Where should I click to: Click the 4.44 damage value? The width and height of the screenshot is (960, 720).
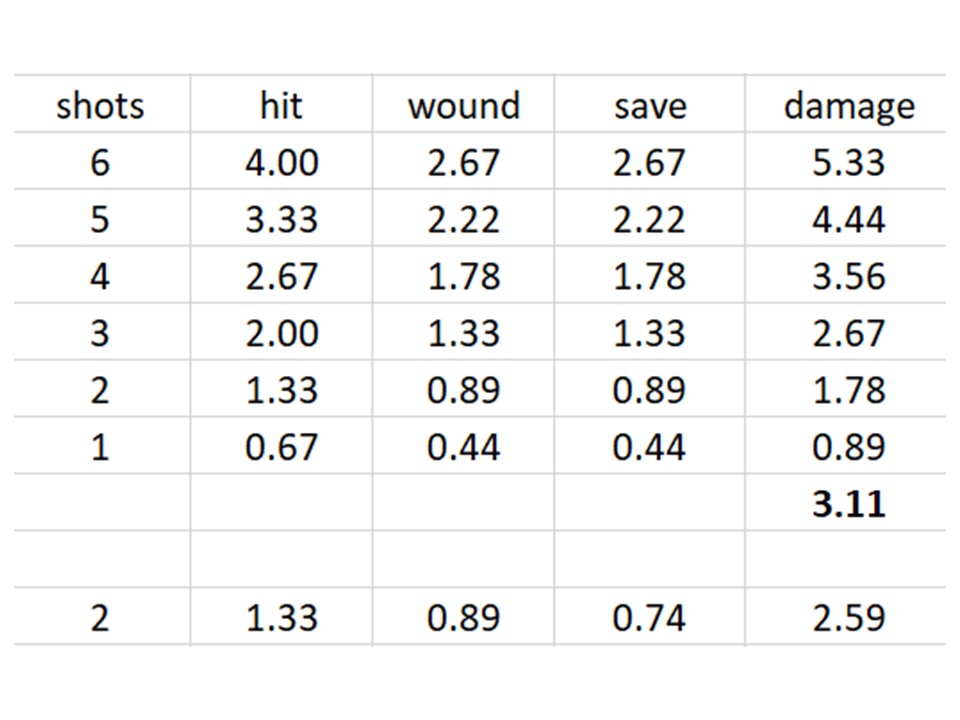click(x=848, y=219)
